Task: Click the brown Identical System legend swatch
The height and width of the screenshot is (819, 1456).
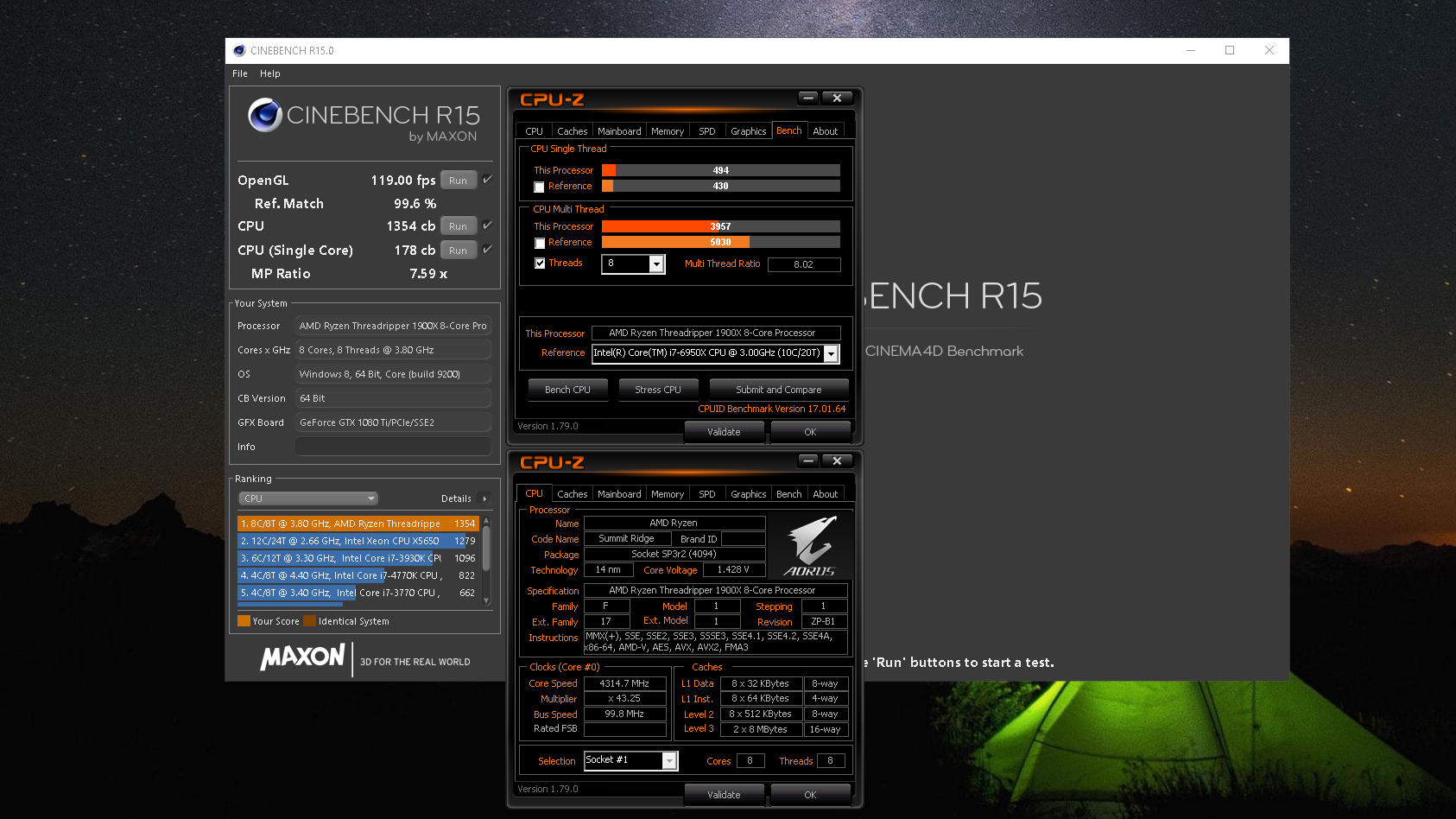Action: (x=309, y=621)
